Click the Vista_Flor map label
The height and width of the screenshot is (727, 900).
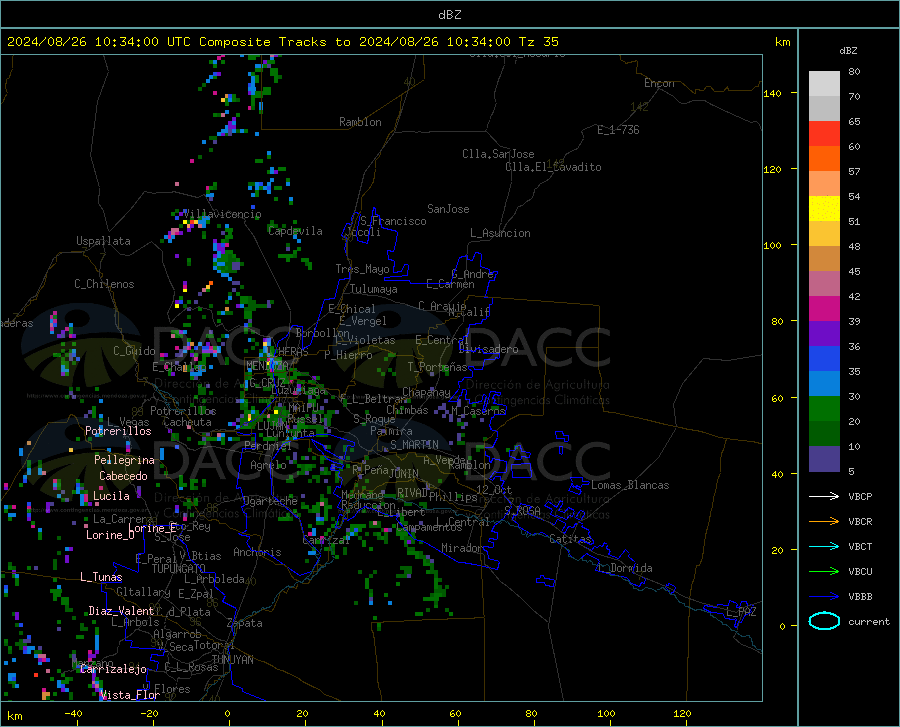coord(130,695)
